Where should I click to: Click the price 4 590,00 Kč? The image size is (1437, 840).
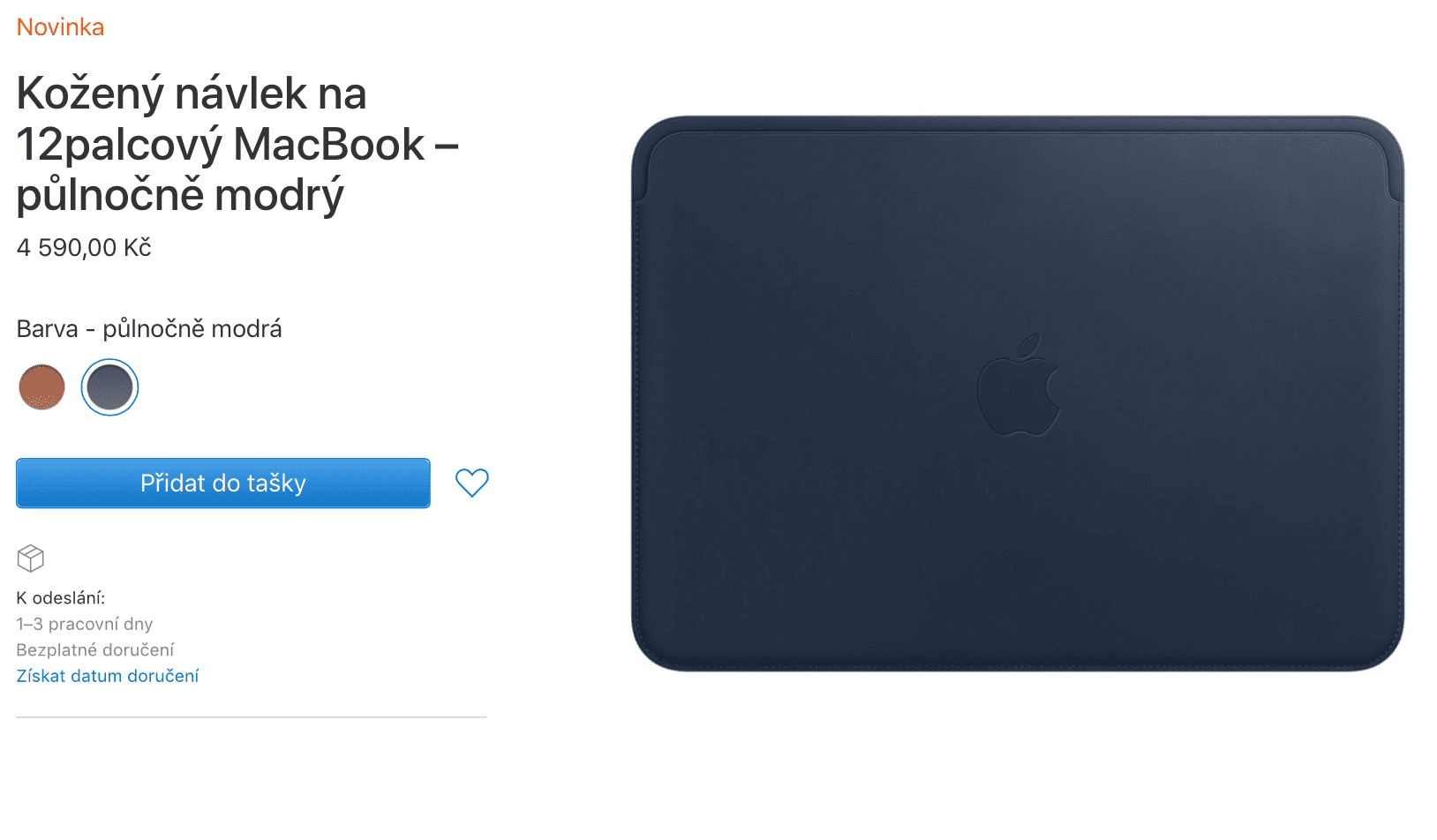coord(84,248)
